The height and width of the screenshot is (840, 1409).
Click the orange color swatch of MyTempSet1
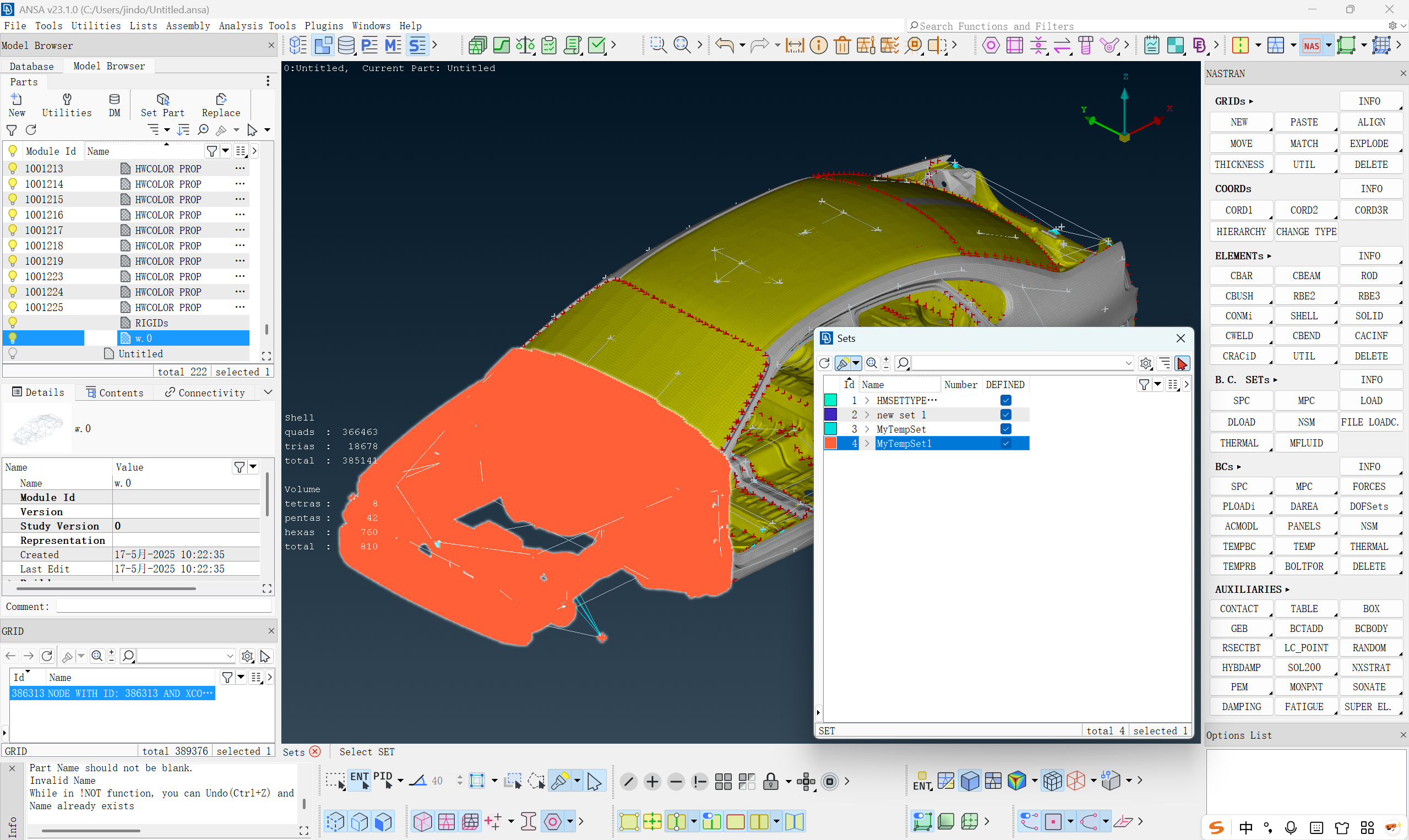coord(830,444)
